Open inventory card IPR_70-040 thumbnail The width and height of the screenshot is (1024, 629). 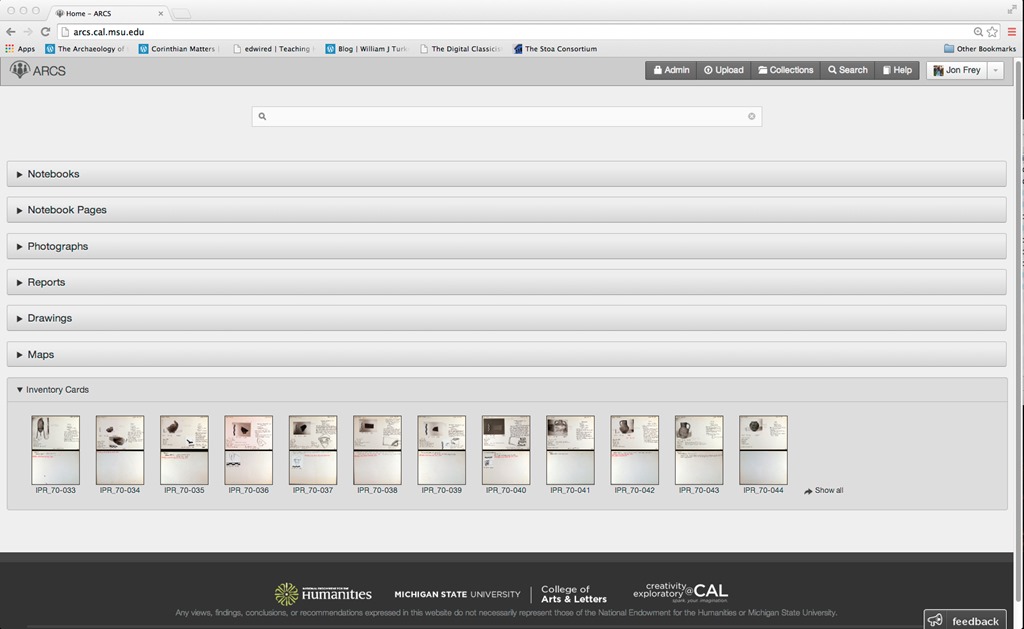click(506, 450)
